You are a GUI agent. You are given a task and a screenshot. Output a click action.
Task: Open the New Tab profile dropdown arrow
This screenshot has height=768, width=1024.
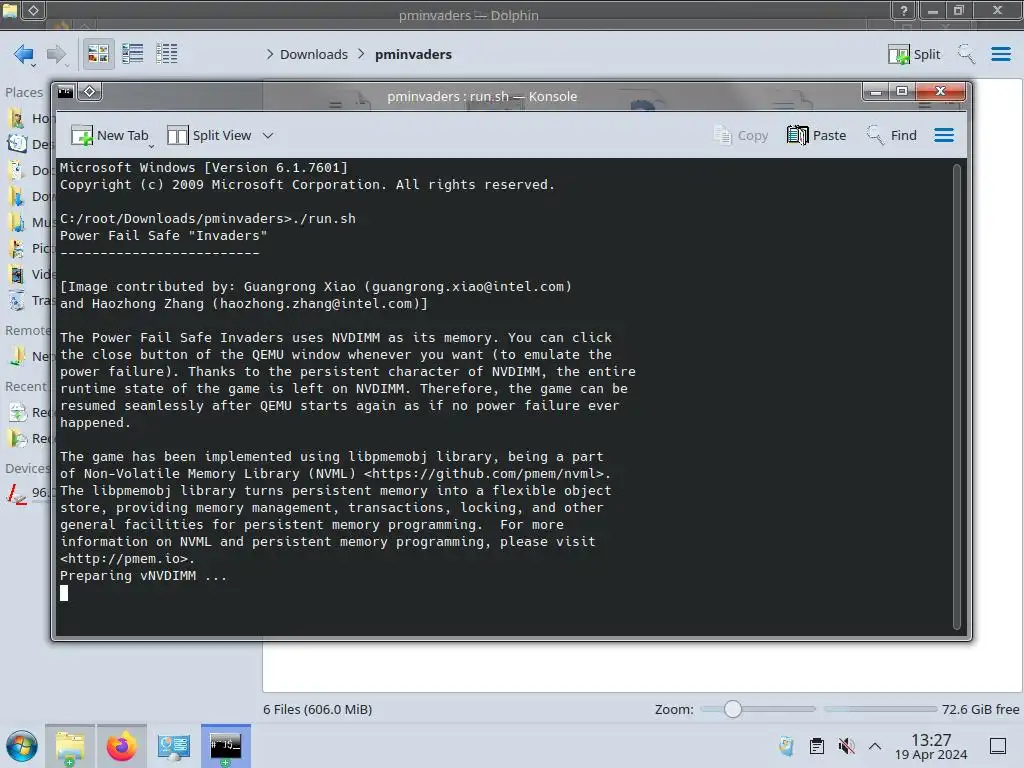click(x=152, y=145)
